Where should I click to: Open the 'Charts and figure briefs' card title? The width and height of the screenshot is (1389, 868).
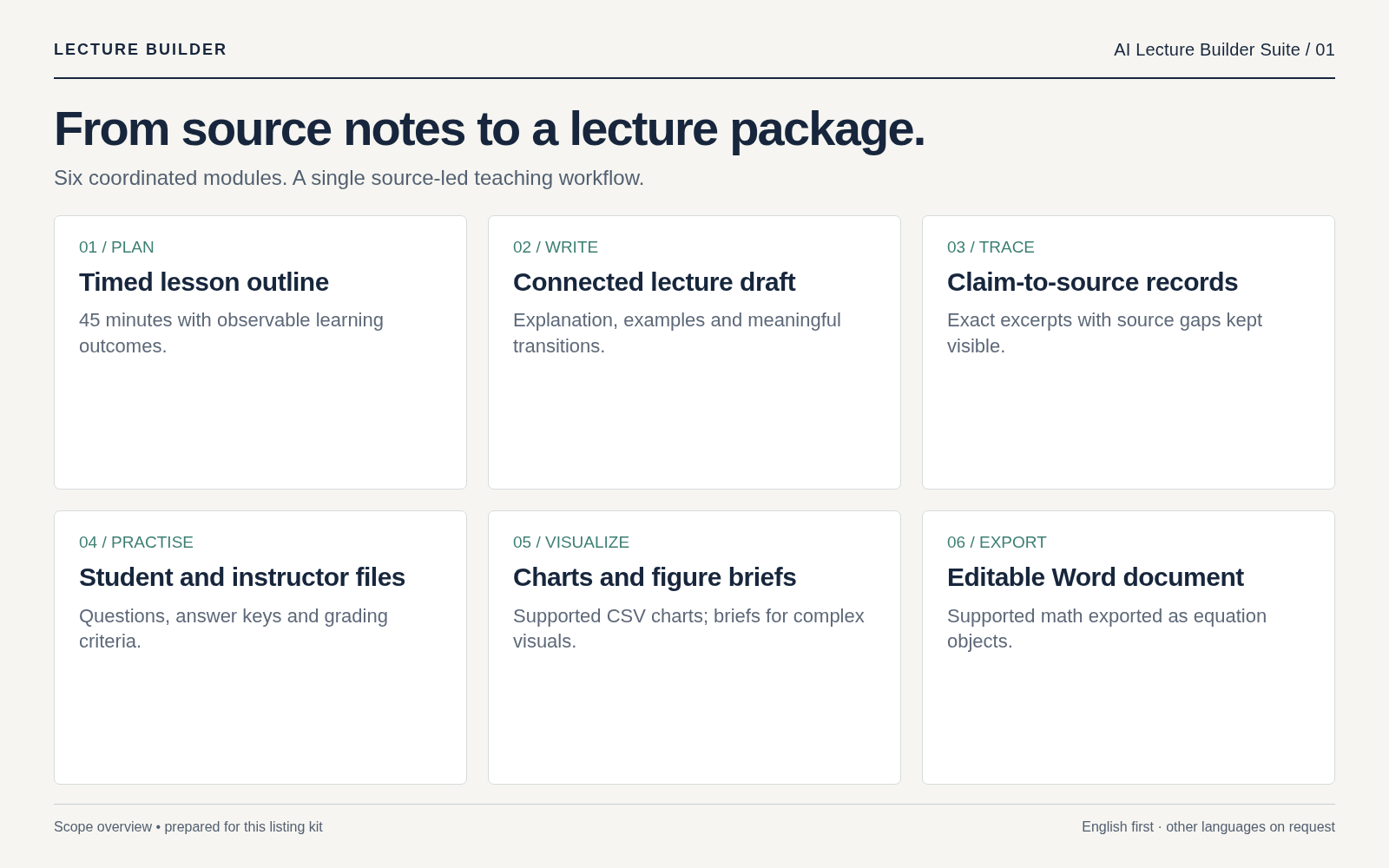click(x=655, y=577)
